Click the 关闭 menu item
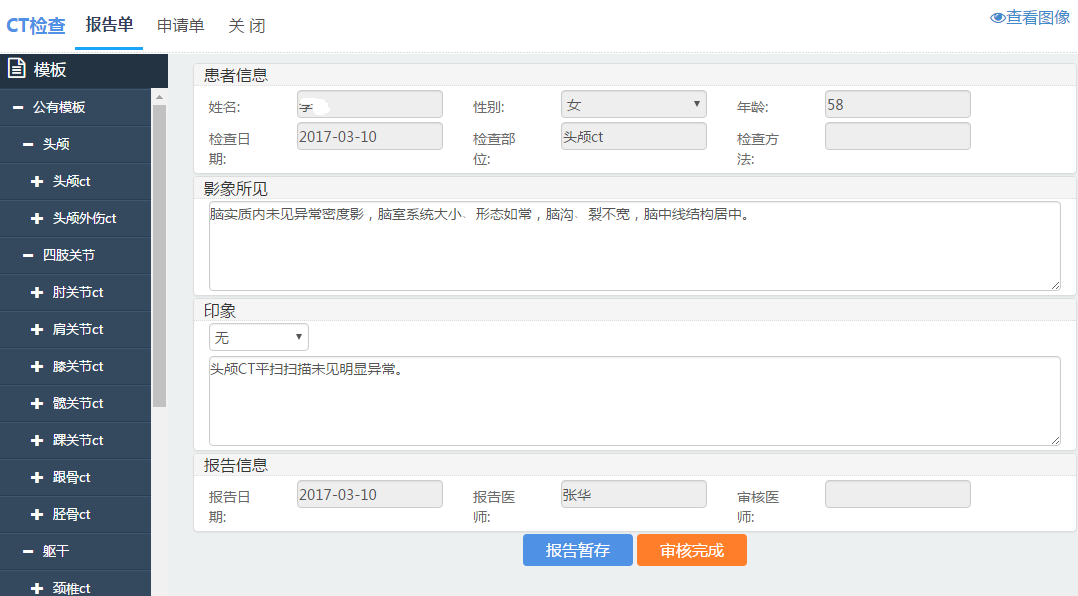The height and width of the screenshot is (596, 1078). [x=246, y=26]
